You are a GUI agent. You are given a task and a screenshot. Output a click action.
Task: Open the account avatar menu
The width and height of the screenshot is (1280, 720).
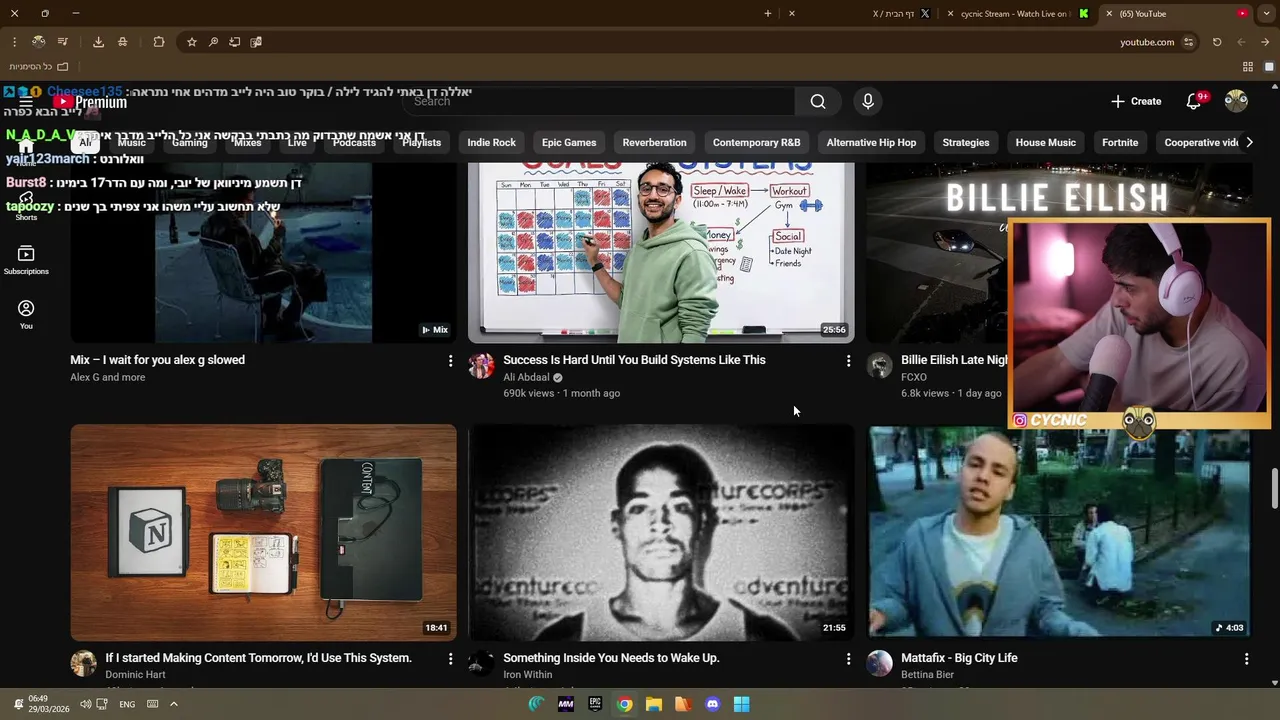[x=1236, y=101]
